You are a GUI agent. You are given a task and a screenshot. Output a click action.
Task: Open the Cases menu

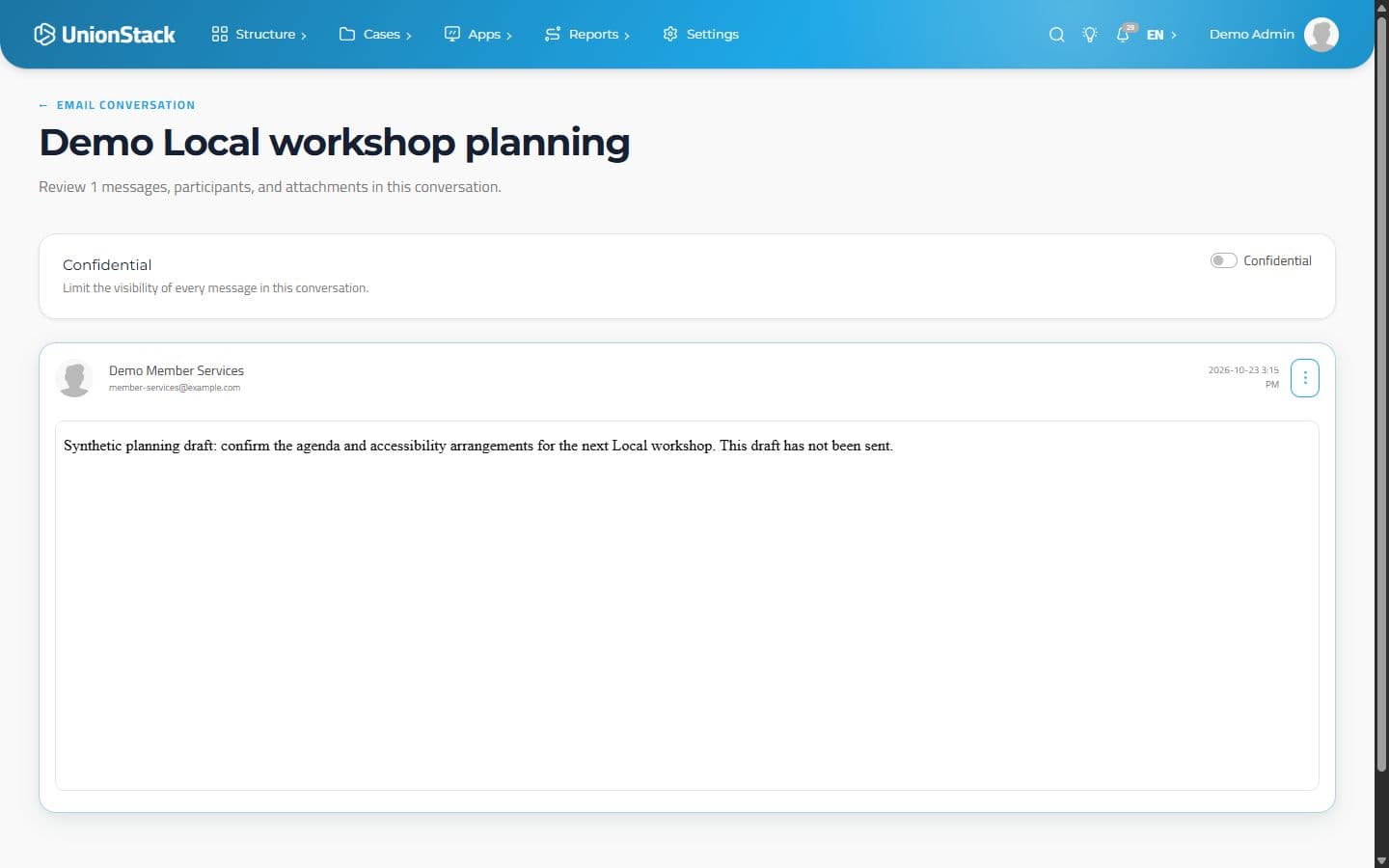(376, 35)
